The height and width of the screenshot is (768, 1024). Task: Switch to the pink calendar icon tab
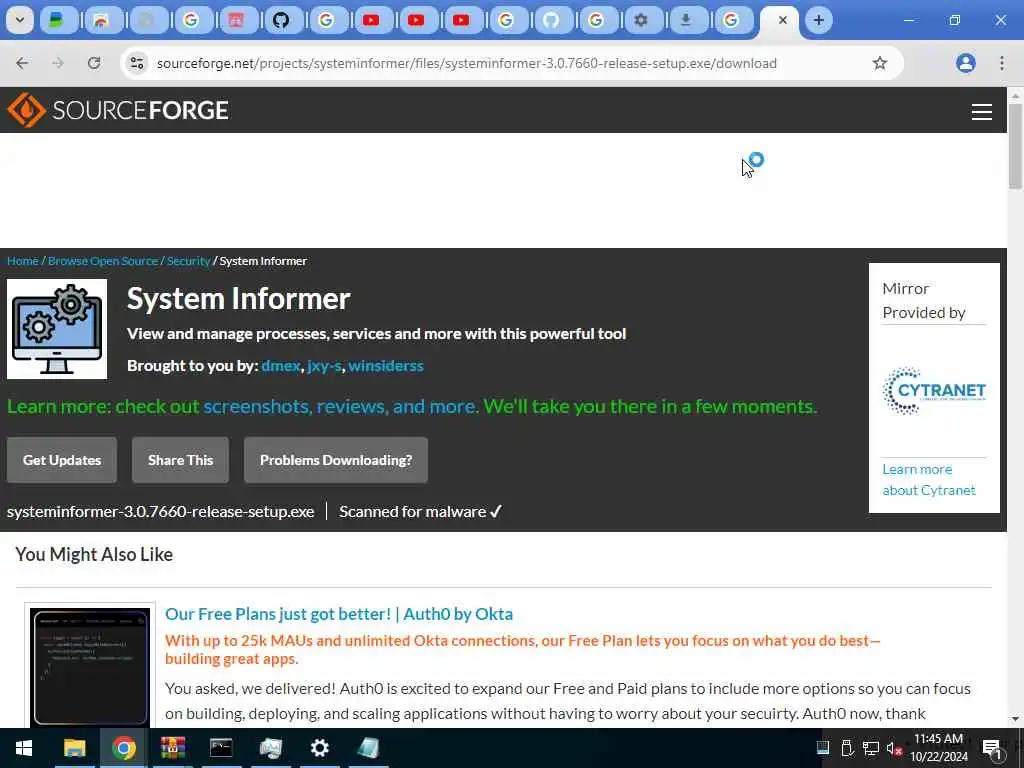coord(236,20)
